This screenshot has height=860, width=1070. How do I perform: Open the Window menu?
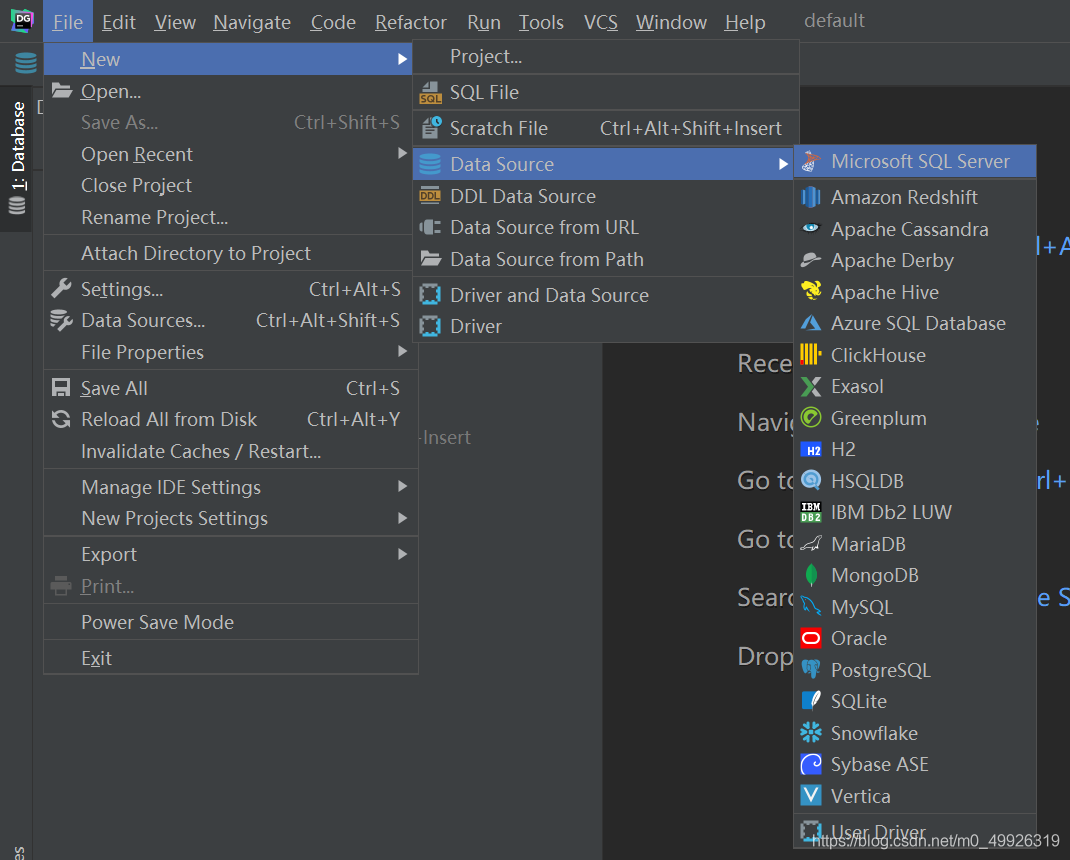click(x=671, y=23)
